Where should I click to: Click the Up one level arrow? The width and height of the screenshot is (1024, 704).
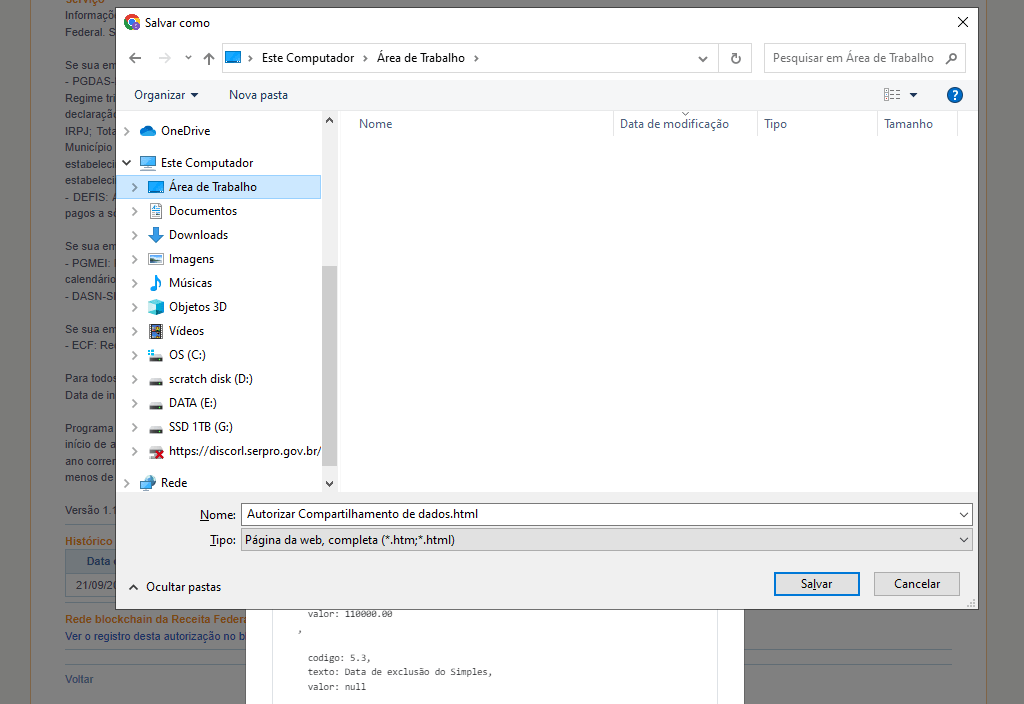click(208, 58)
